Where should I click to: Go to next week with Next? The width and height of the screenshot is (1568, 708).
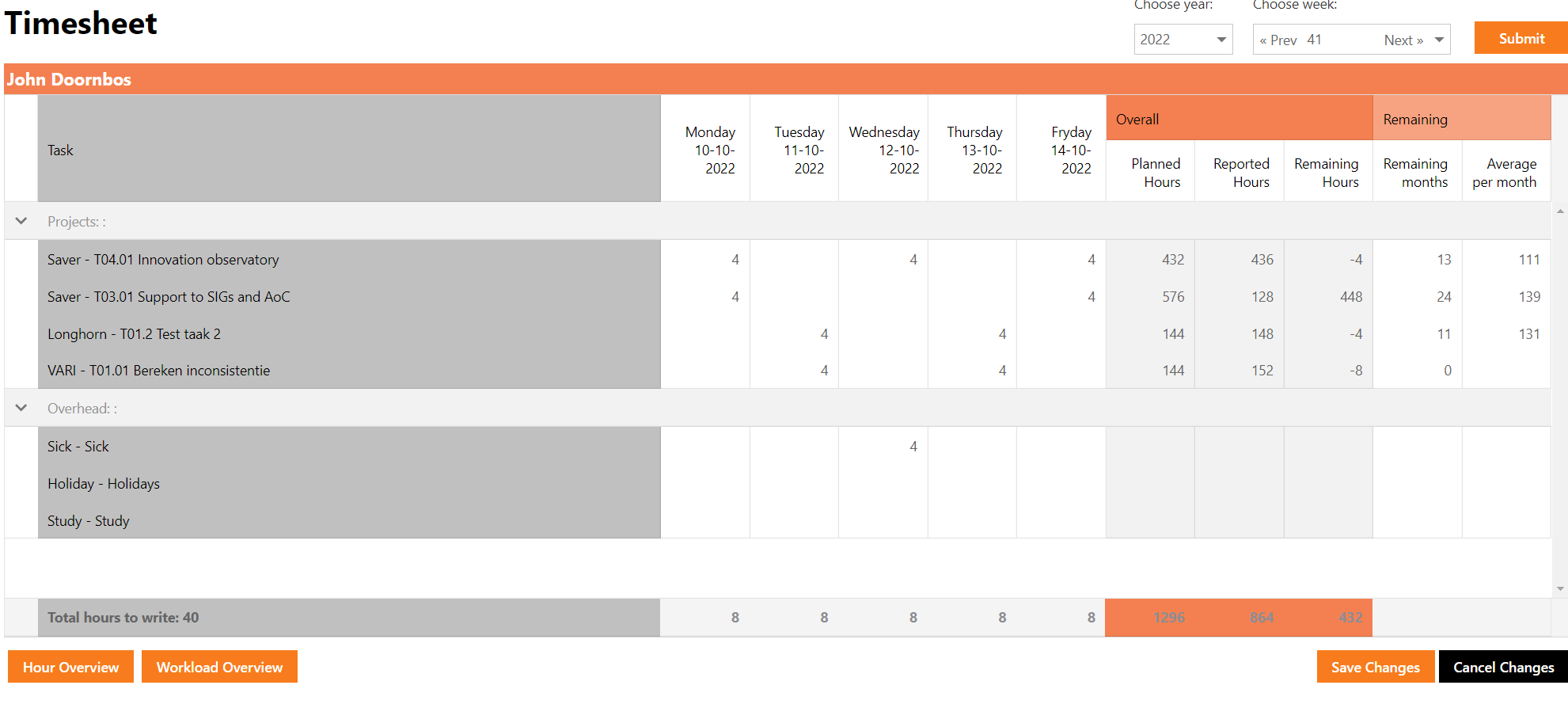(x=1403, y=40)
